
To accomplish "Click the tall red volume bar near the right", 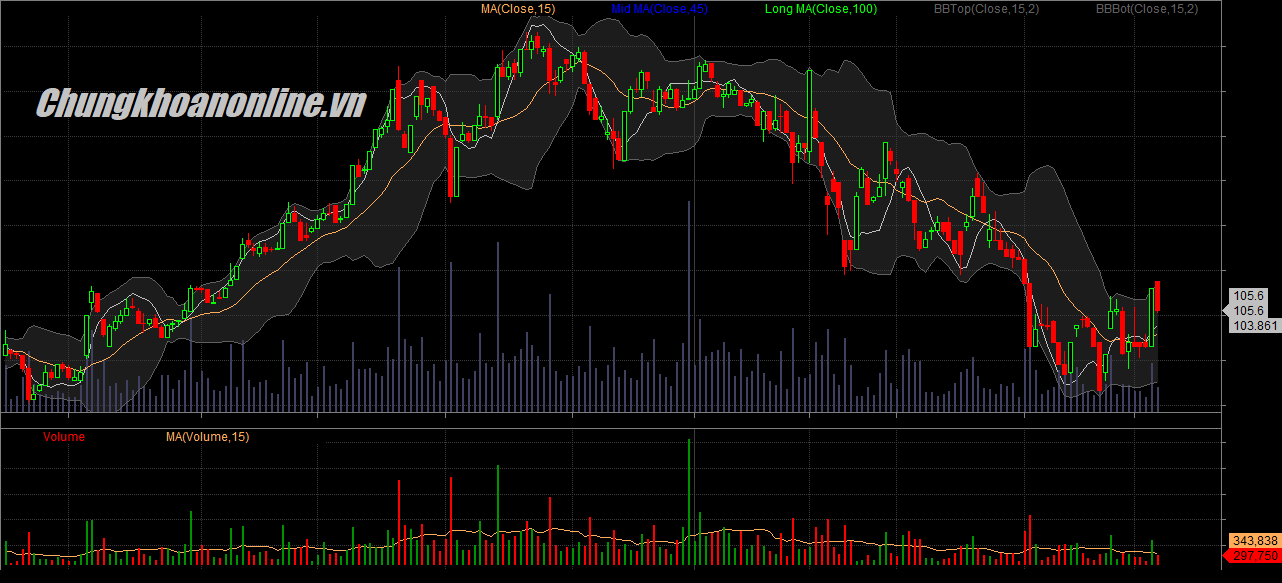I will 1029,538.
